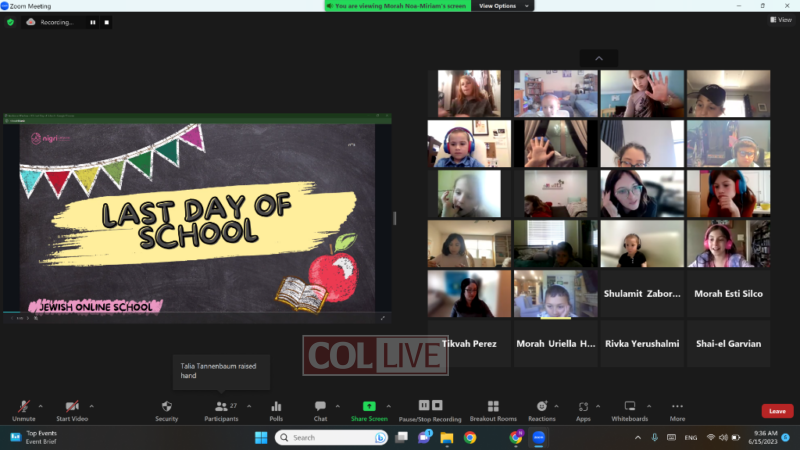Open the View layout menu
This screenshot has height=450, width=800.
[x=780, y=20]
